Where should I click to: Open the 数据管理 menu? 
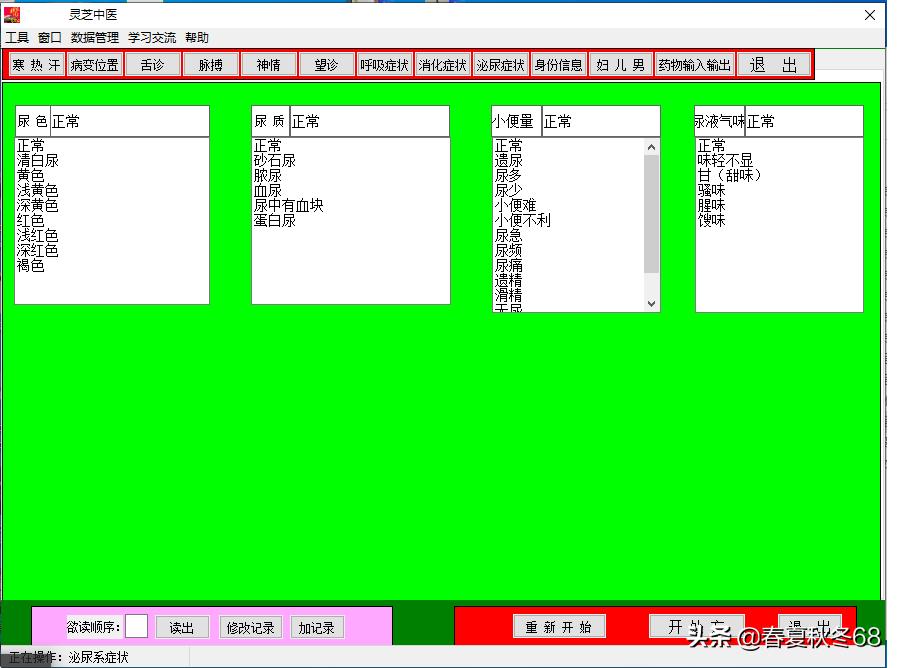94,38
